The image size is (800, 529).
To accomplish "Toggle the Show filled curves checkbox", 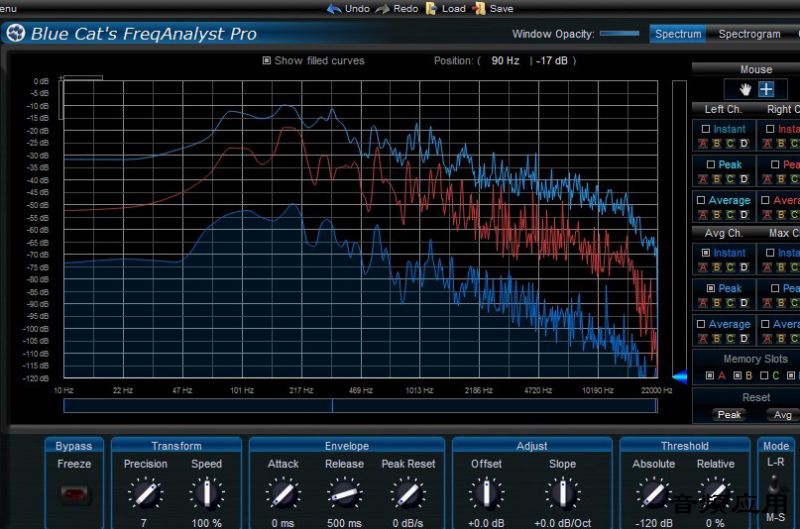I will click(266, 61).
